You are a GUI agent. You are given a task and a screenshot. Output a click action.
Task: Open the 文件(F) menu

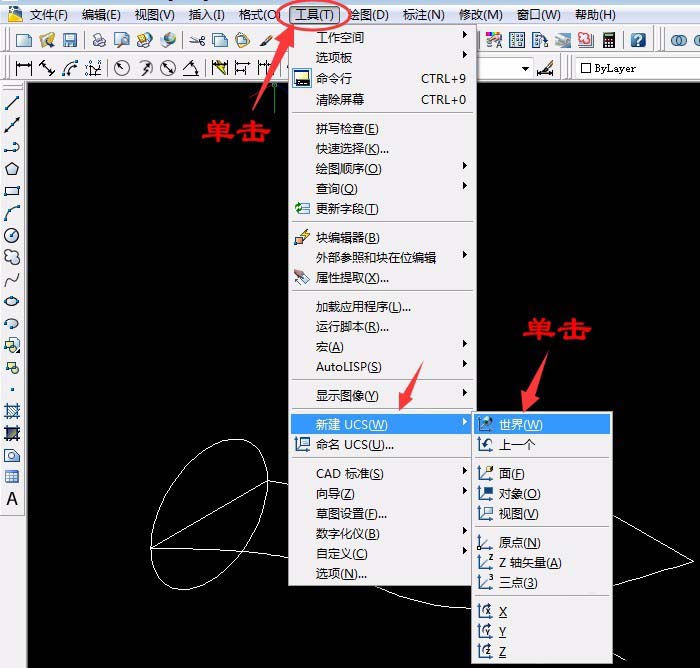pyautogui.click(x=48, y=15)
